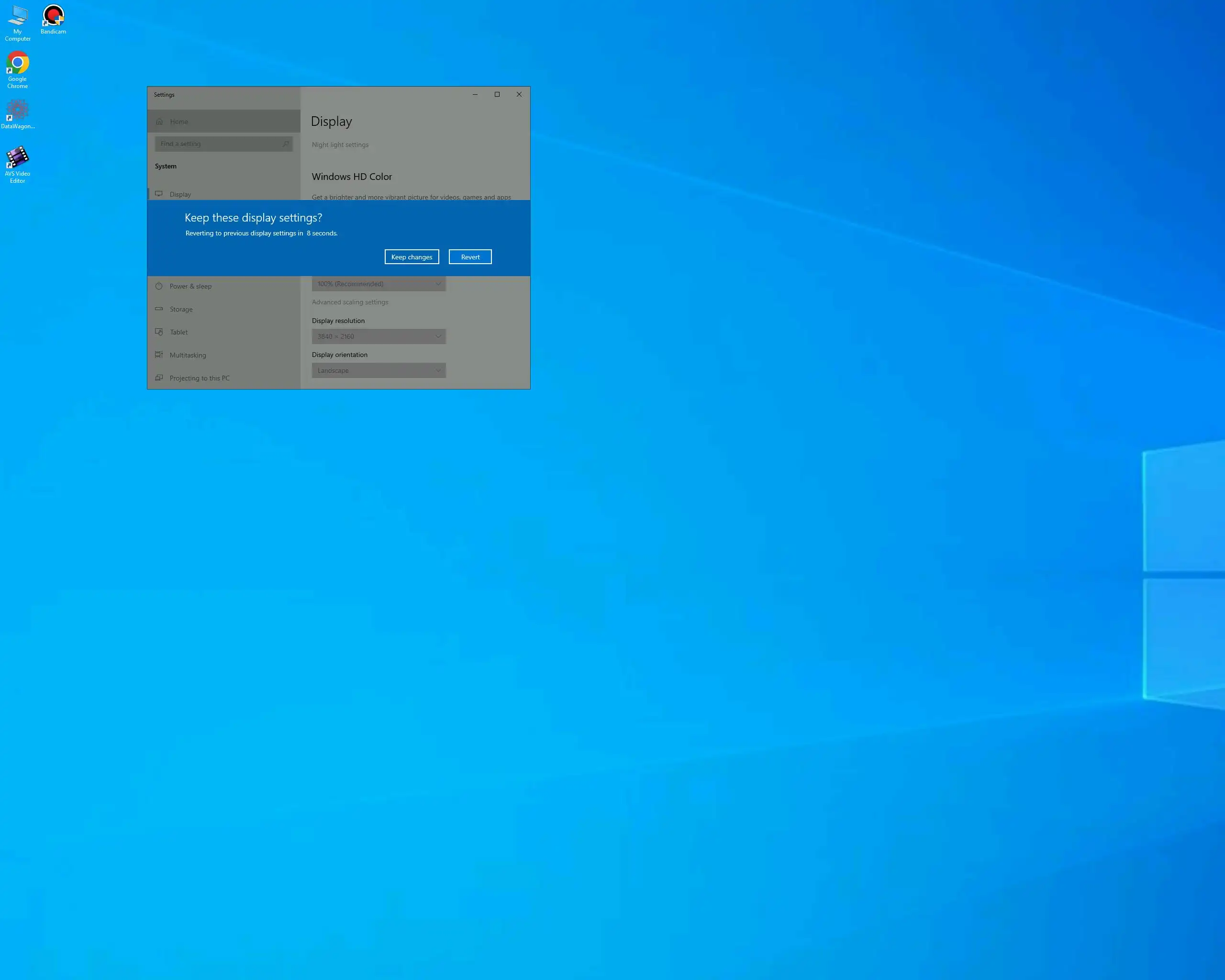Expand the 100% (Recommended) scaling dropdown

click(379, 284)
